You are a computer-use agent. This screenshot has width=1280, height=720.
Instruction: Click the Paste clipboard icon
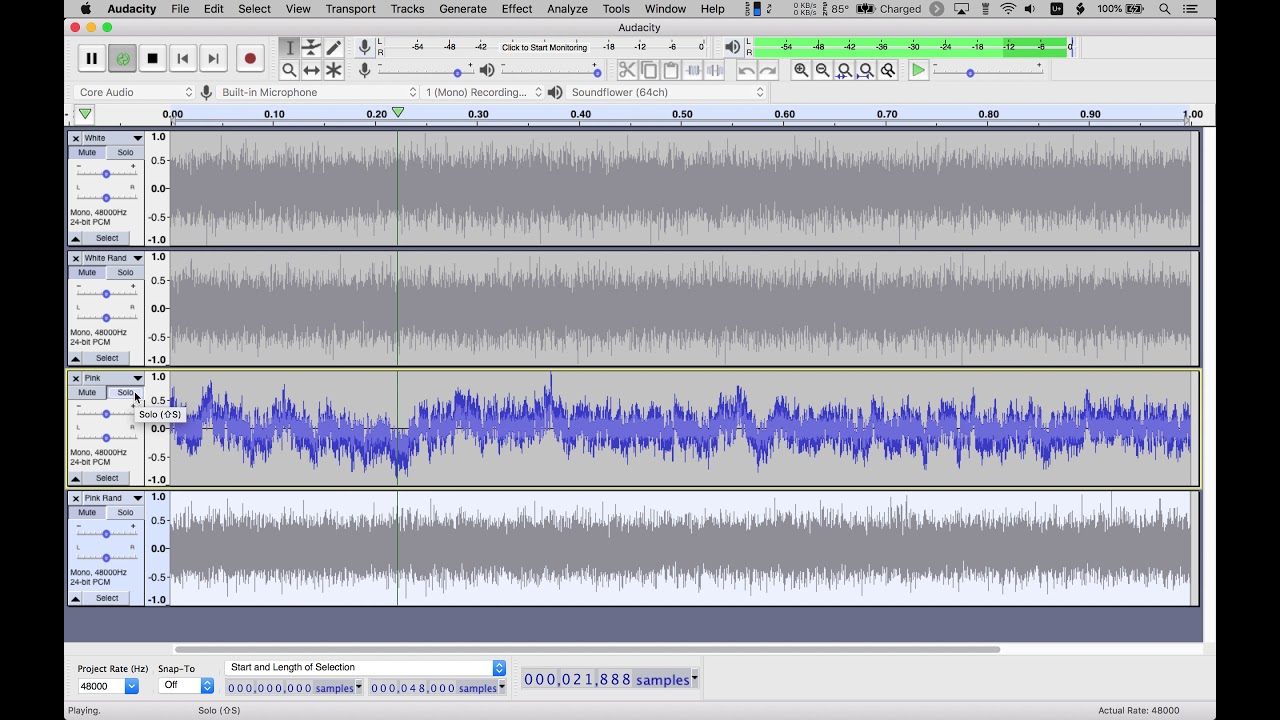[671, 70]
